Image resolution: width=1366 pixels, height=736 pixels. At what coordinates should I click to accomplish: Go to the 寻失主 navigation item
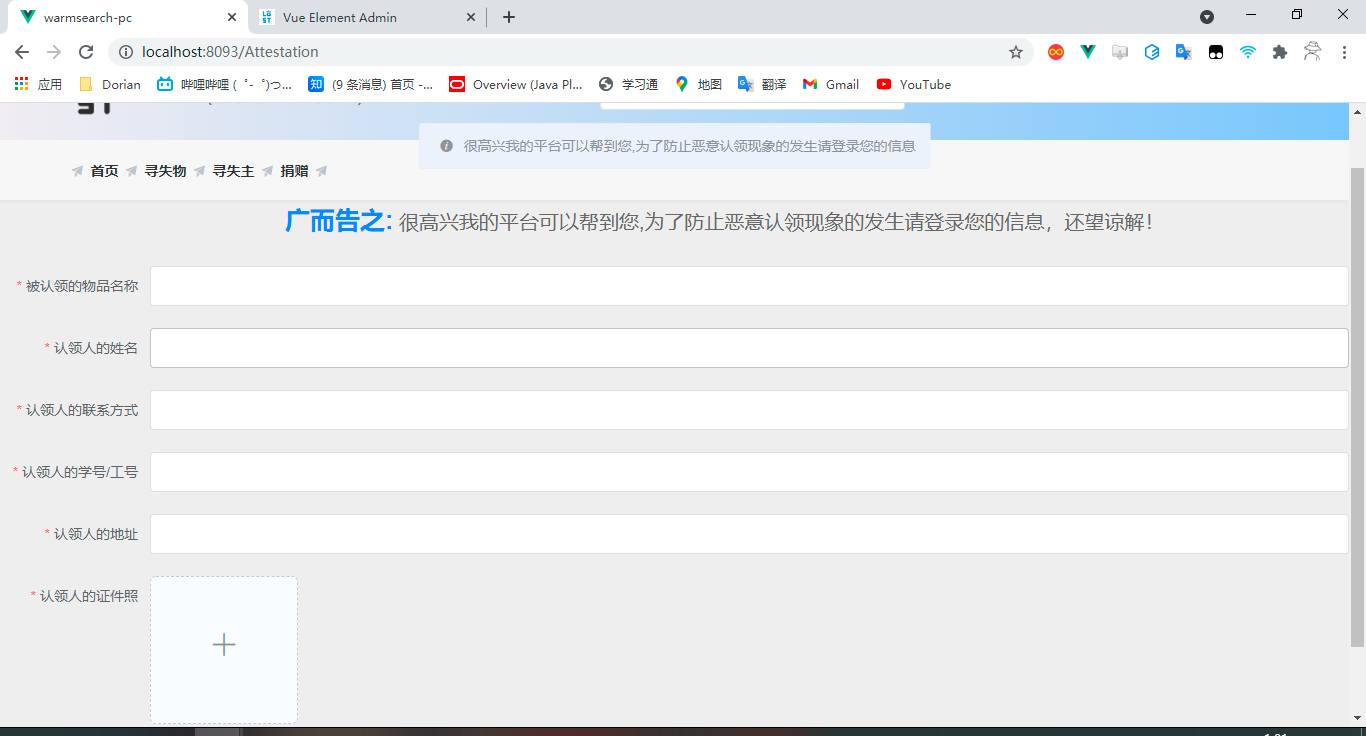[233, 171]
